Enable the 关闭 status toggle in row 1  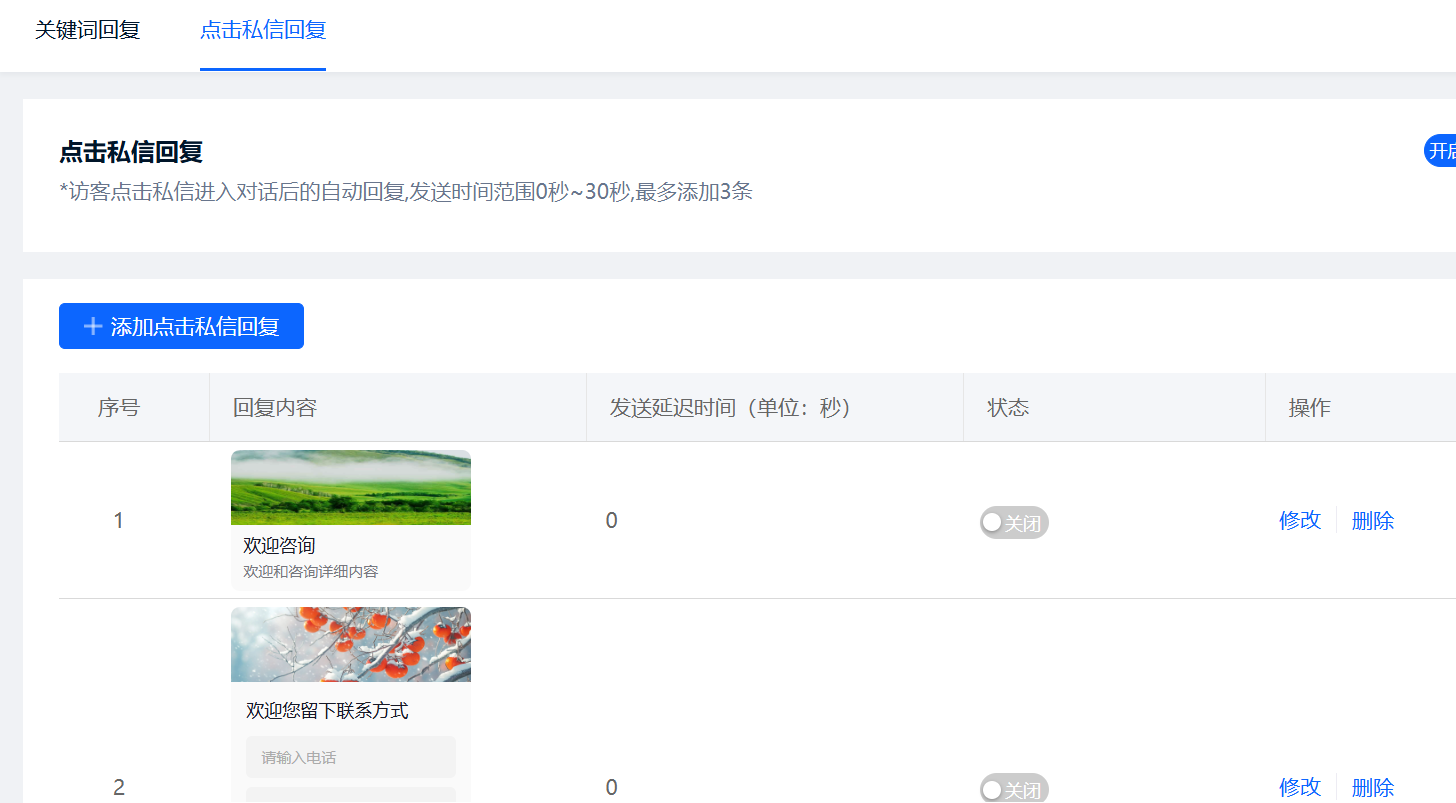[x=1013, y=523]
